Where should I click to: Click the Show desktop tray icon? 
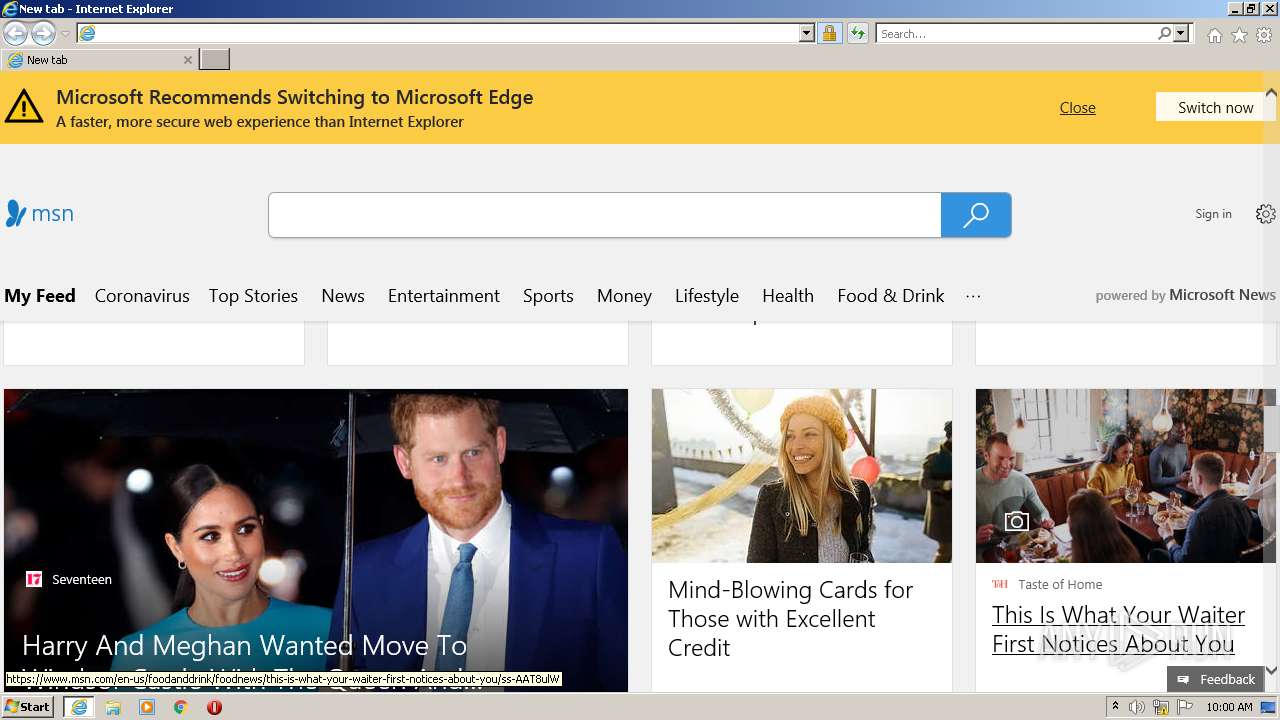click(x=1268, y=707)
